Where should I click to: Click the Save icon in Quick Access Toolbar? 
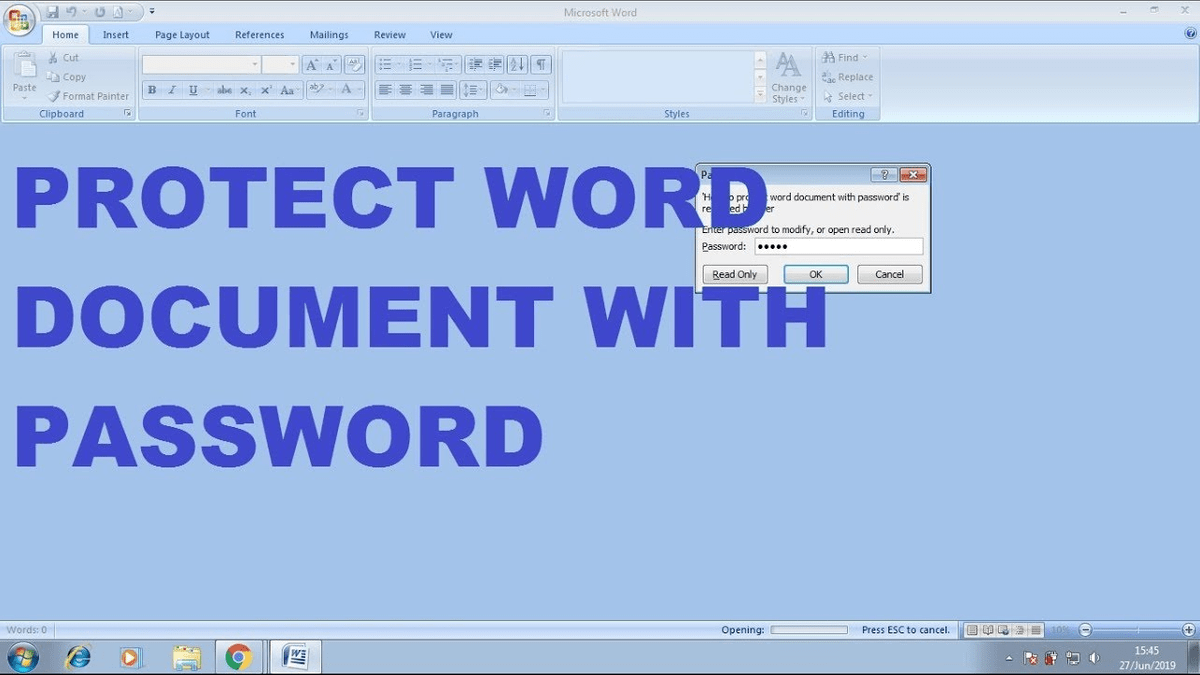coord(52,11)
